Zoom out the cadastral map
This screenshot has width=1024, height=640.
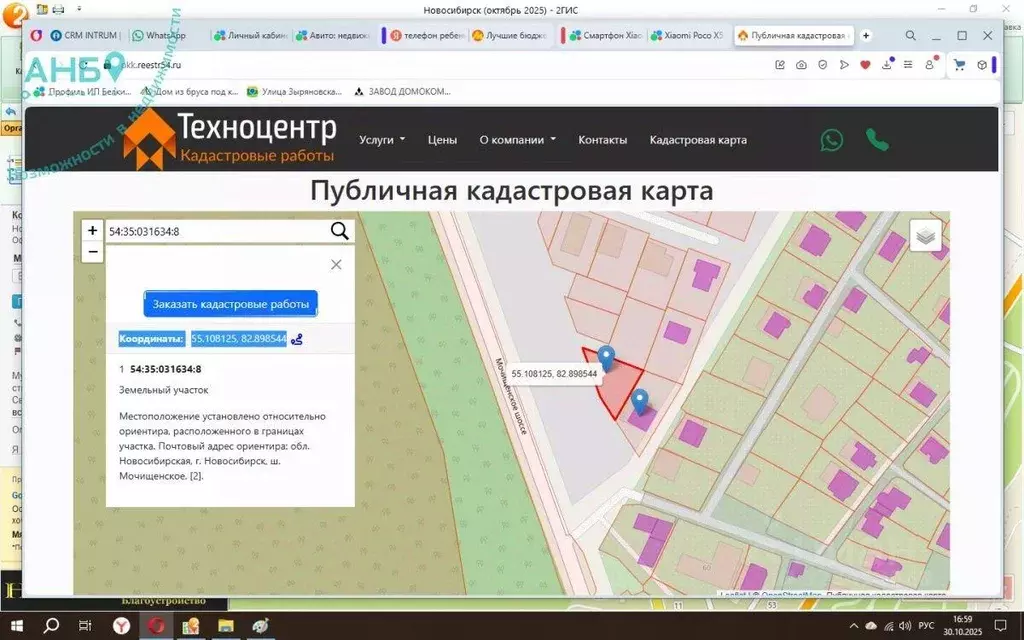pos(93,252)
